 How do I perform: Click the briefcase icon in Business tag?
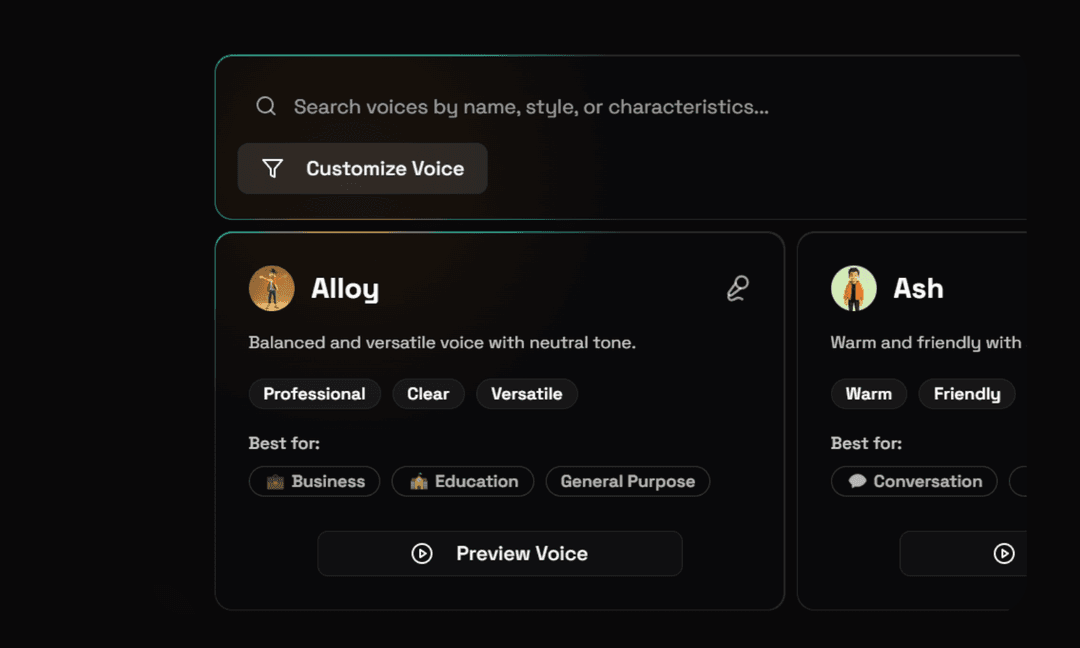pos(275,482)
